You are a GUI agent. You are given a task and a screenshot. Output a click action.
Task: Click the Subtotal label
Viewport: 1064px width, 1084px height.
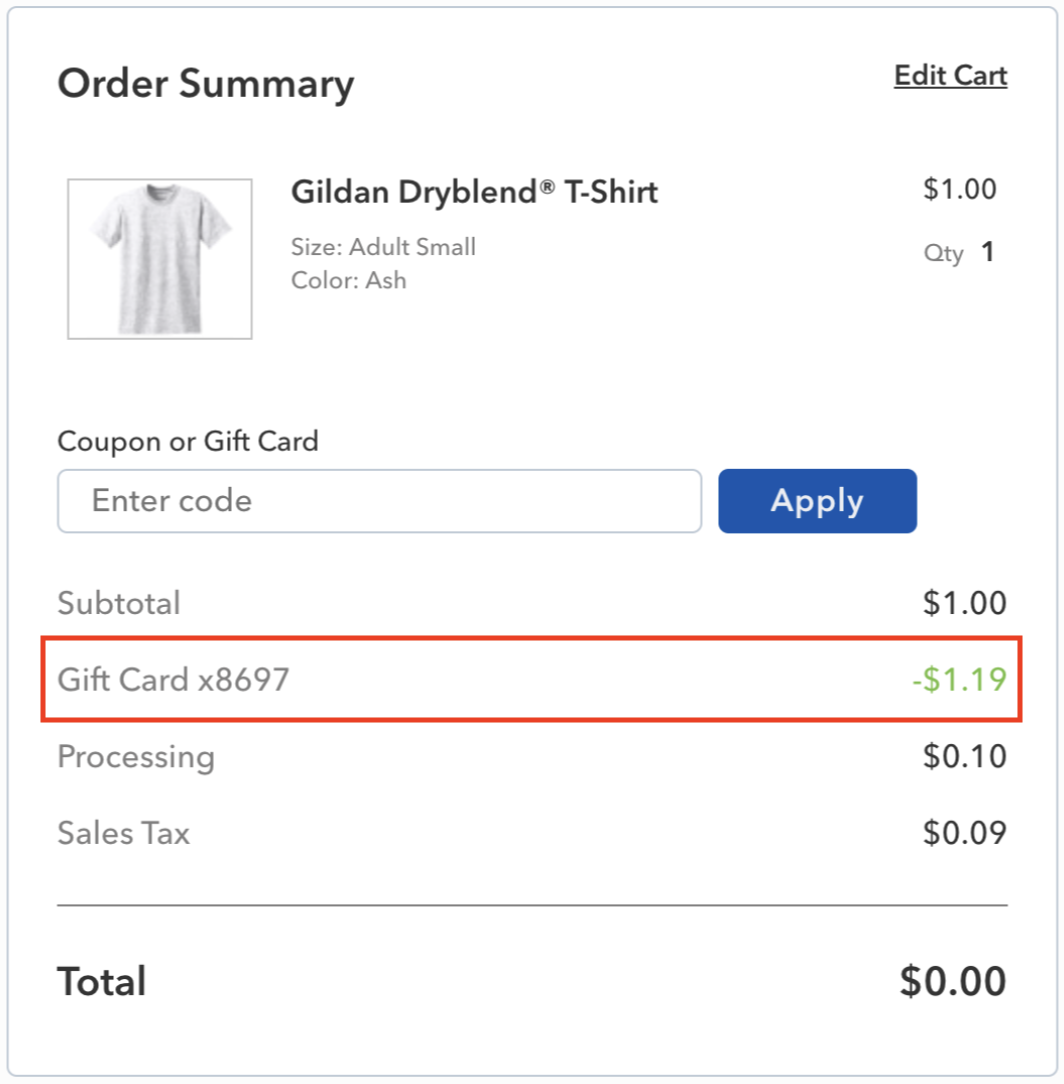point(119,603)
